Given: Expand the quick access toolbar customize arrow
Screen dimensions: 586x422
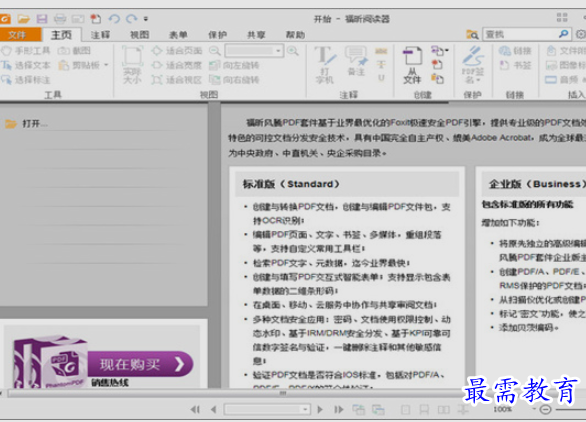Looking at the screenshot, I should [x=146, y=19].
